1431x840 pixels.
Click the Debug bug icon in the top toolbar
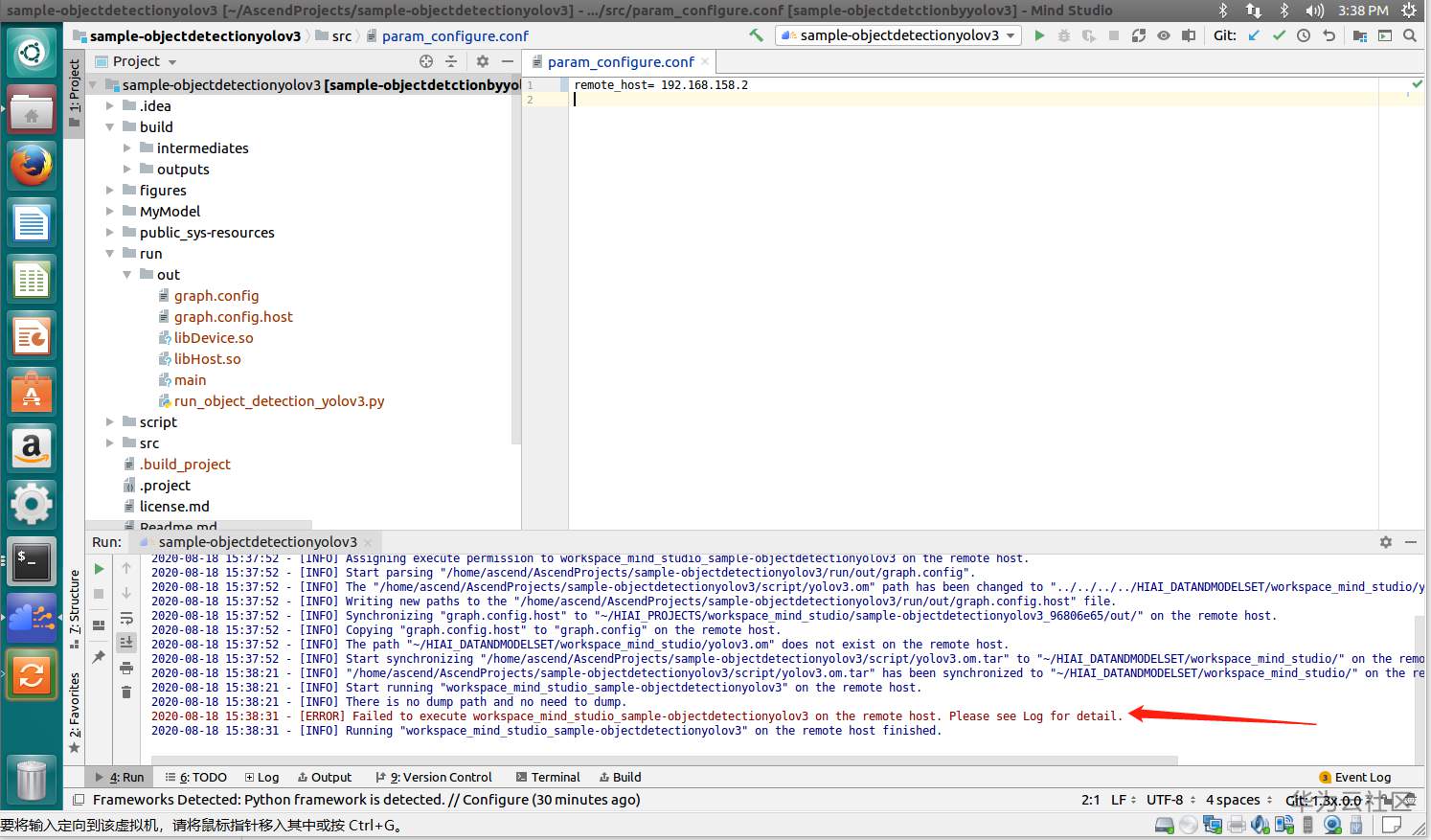[x=1064, y=35]
